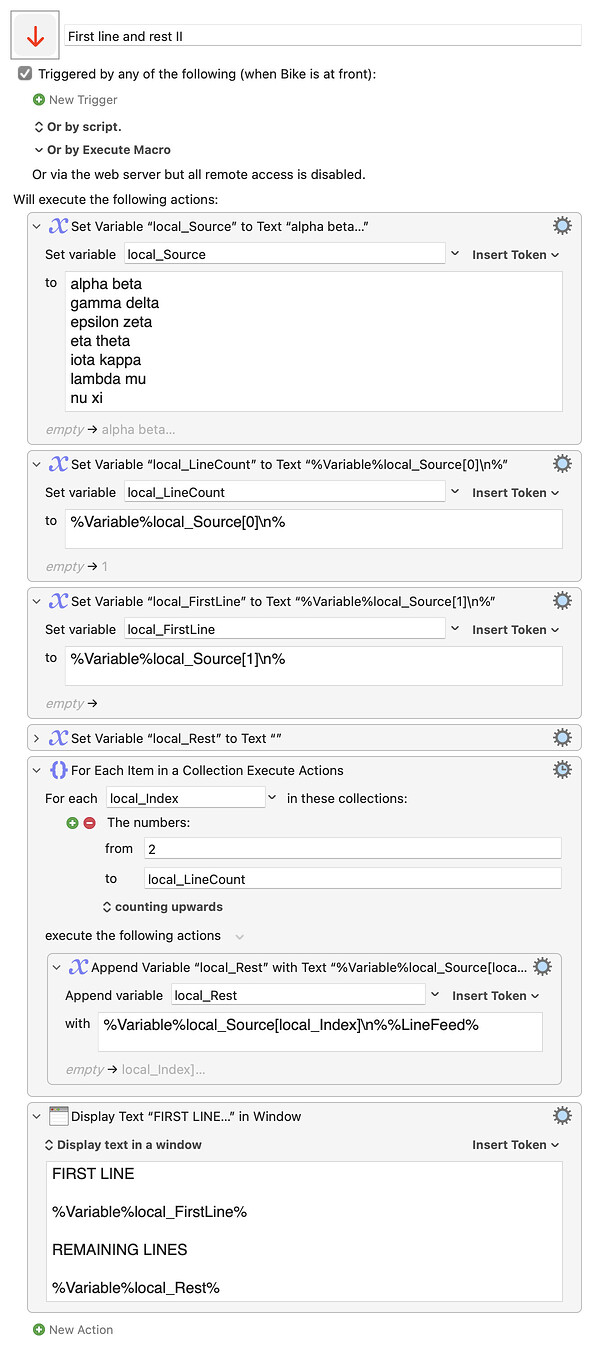Open variable dropdown next to Append local_Rest field
The image size is (592, 1346).
(435, 995)
